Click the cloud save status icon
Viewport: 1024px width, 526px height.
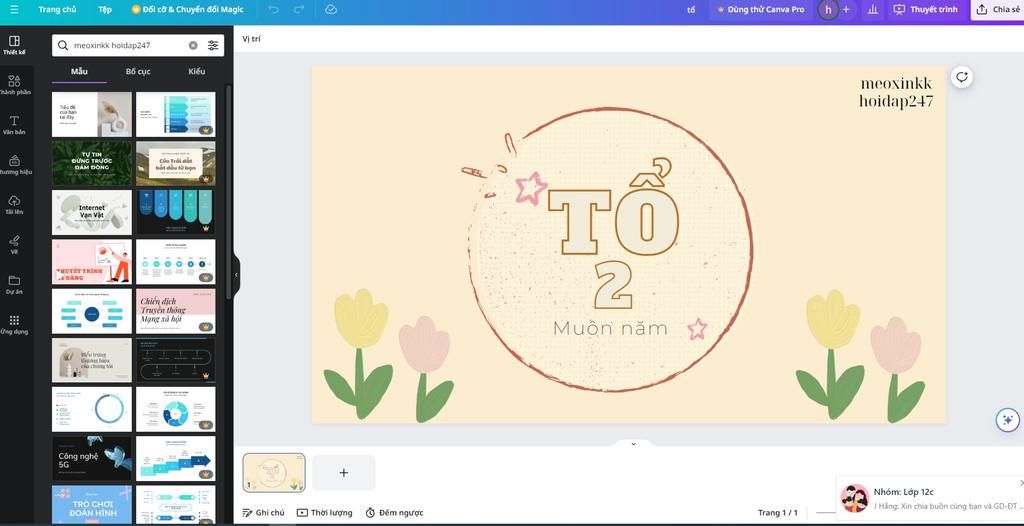pyautogui.click(x=331, y=10)
